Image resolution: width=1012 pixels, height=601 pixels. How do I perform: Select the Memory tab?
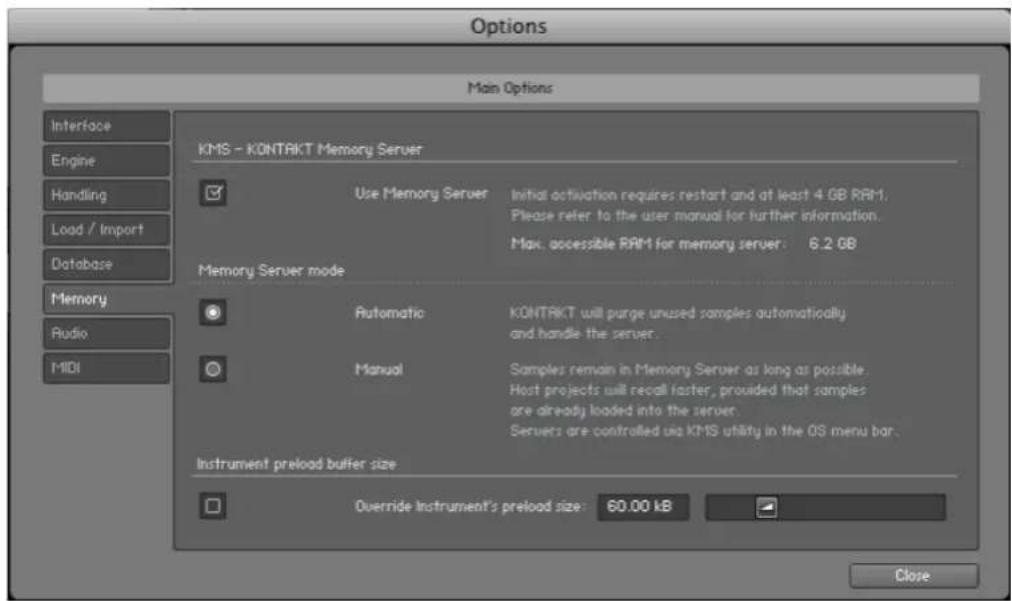108,299
